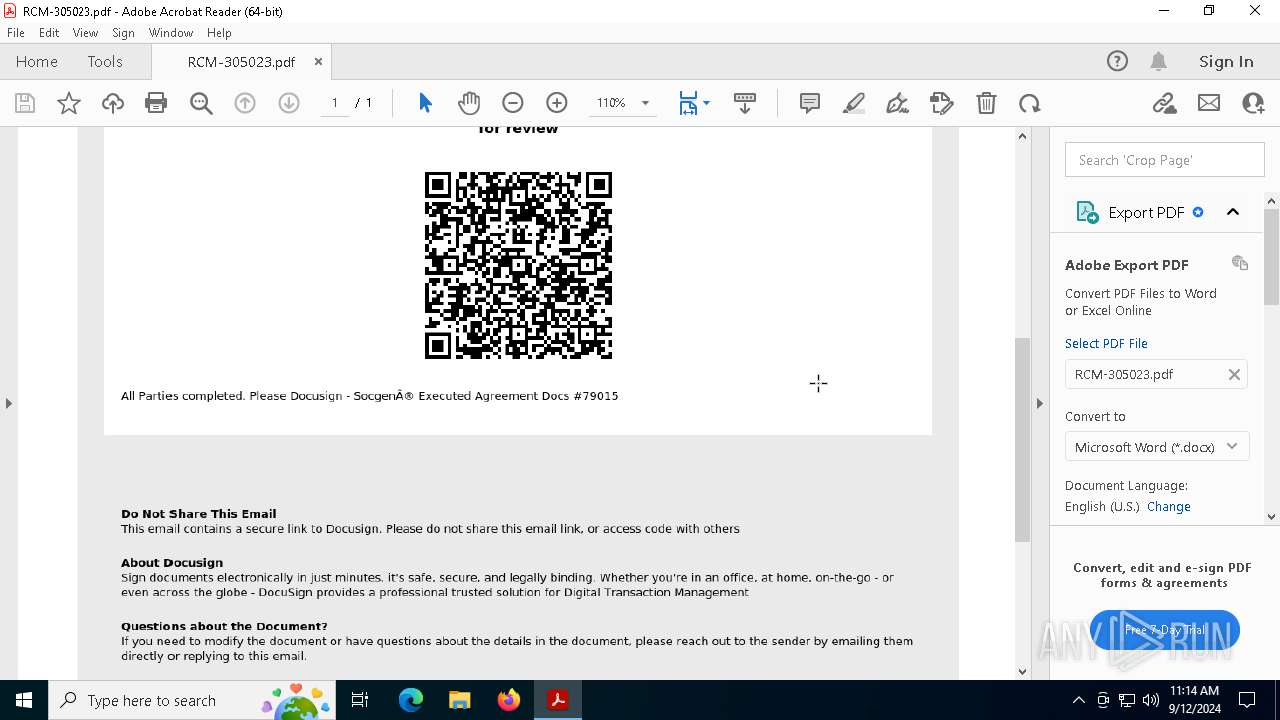
Task: Collapse the right tools pane arrow
Action: 1039,403
